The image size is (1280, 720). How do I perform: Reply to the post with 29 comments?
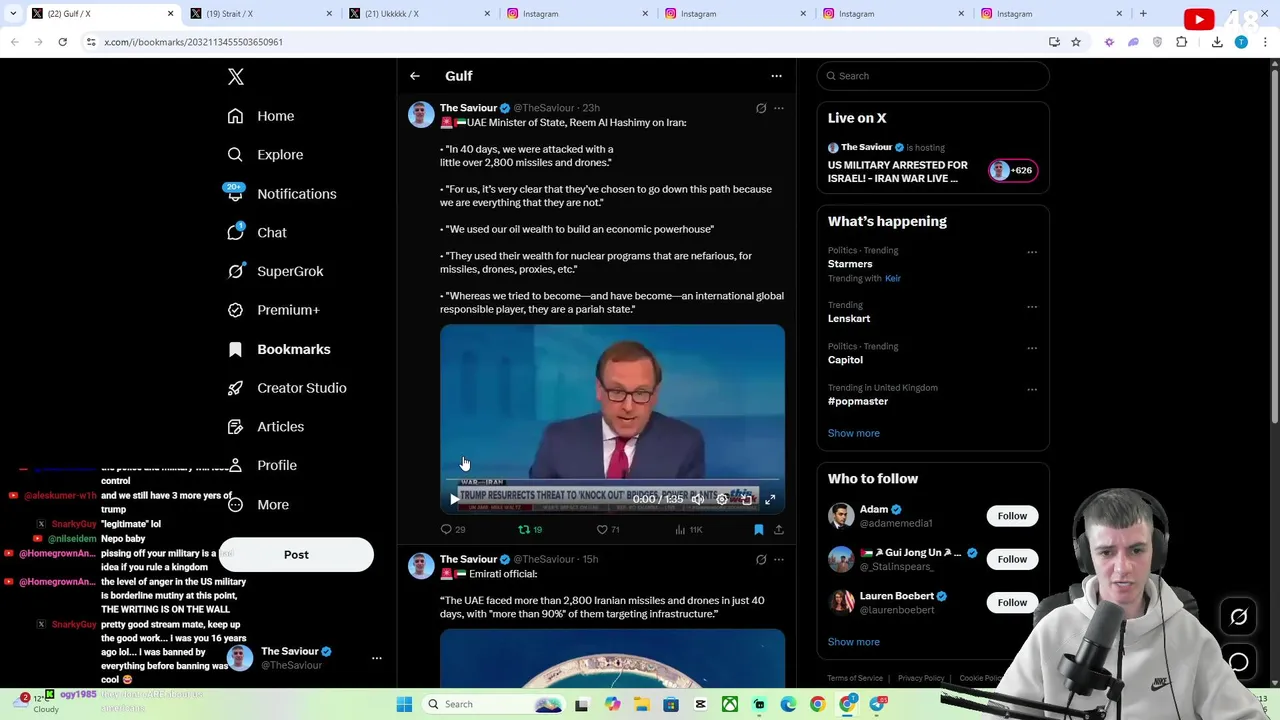pos(453,530)
